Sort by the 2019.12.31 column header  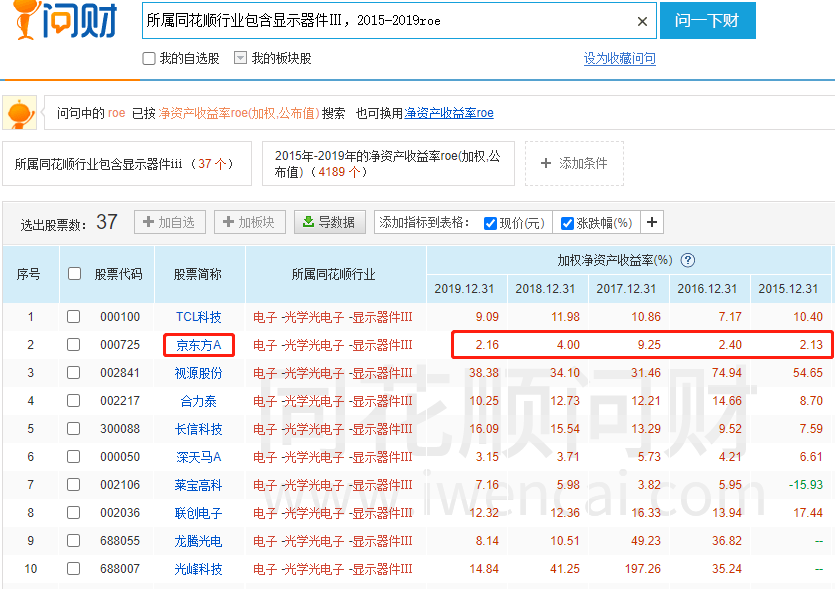[464, 289]
